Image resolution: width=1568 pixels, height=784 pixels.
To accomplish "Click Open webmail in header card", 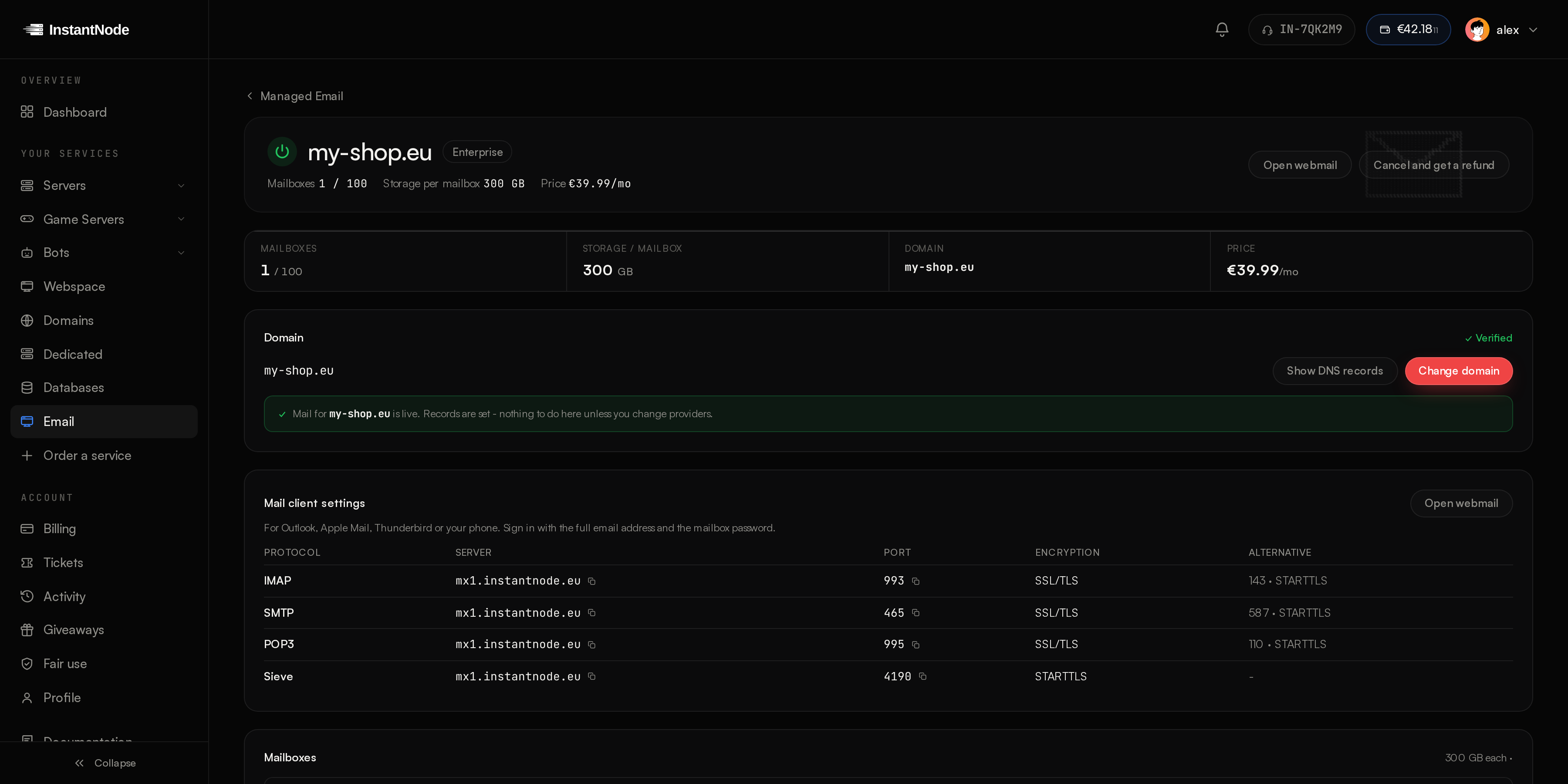I will [1300, 165].
